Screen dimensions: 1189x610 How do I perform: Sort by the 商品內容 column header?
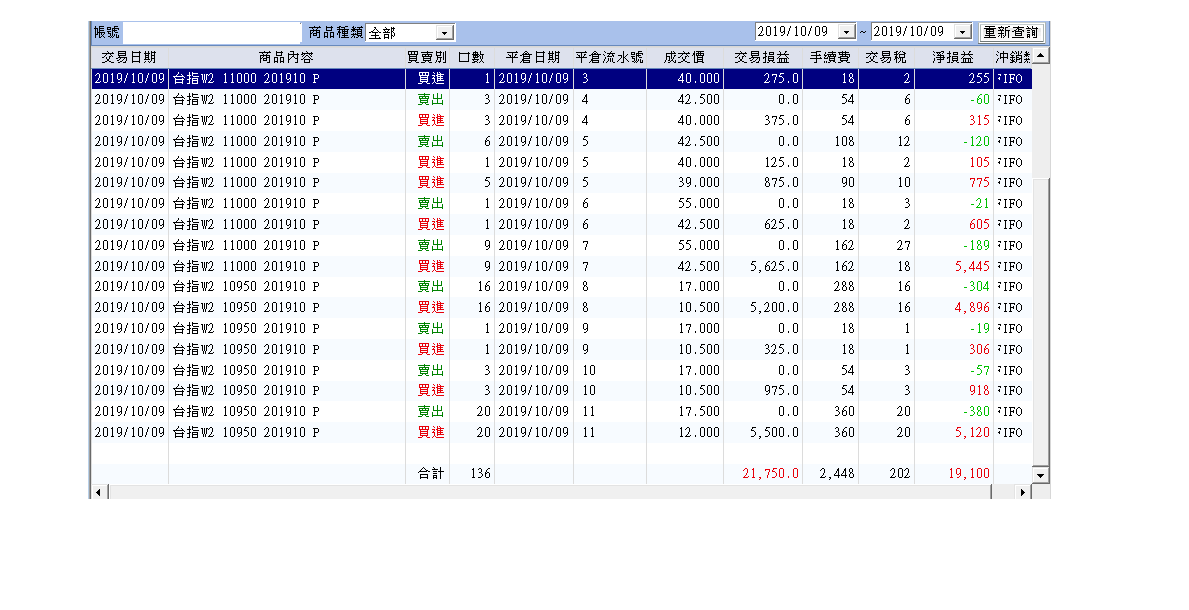(x=286, y=57)
